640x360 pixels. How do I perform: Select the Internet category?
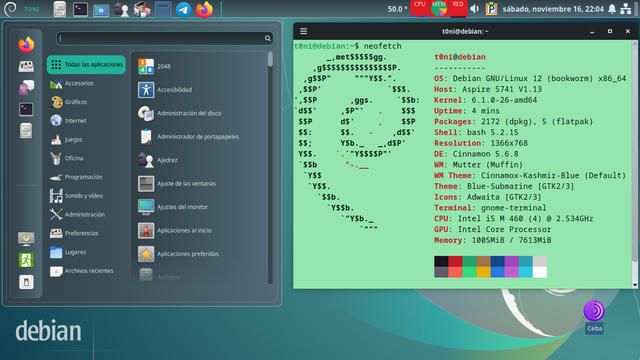coord(86,121)
